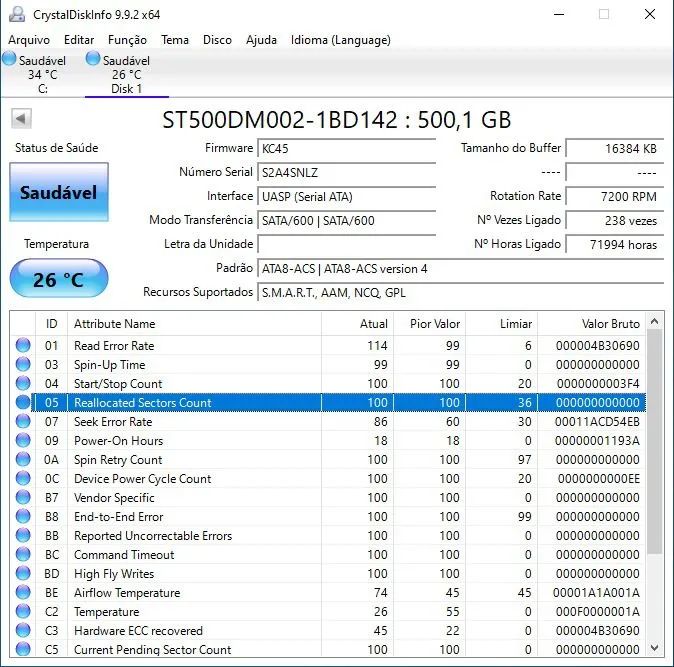Click the Pior Valor column header
The height and width of the screenshot is (667, 674).
(x=429, y=324)
